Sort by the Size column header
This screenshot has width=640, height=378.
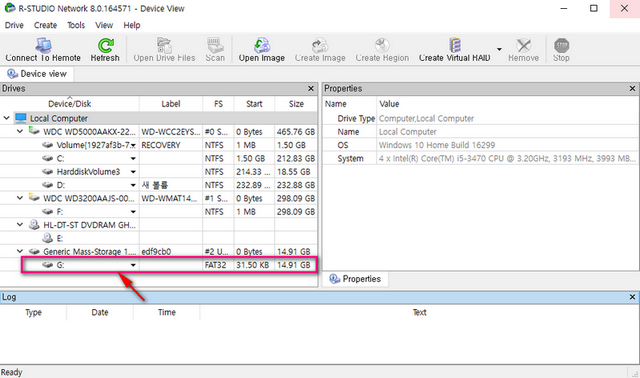pos(296,104)
